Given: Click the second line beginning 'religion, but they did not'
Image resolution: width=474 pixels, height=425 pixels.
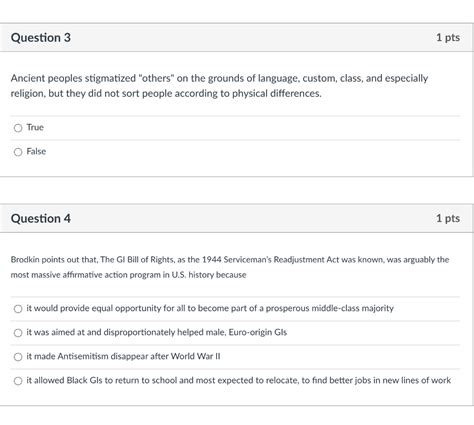Looking at the screenshot, I should point(166,94).
